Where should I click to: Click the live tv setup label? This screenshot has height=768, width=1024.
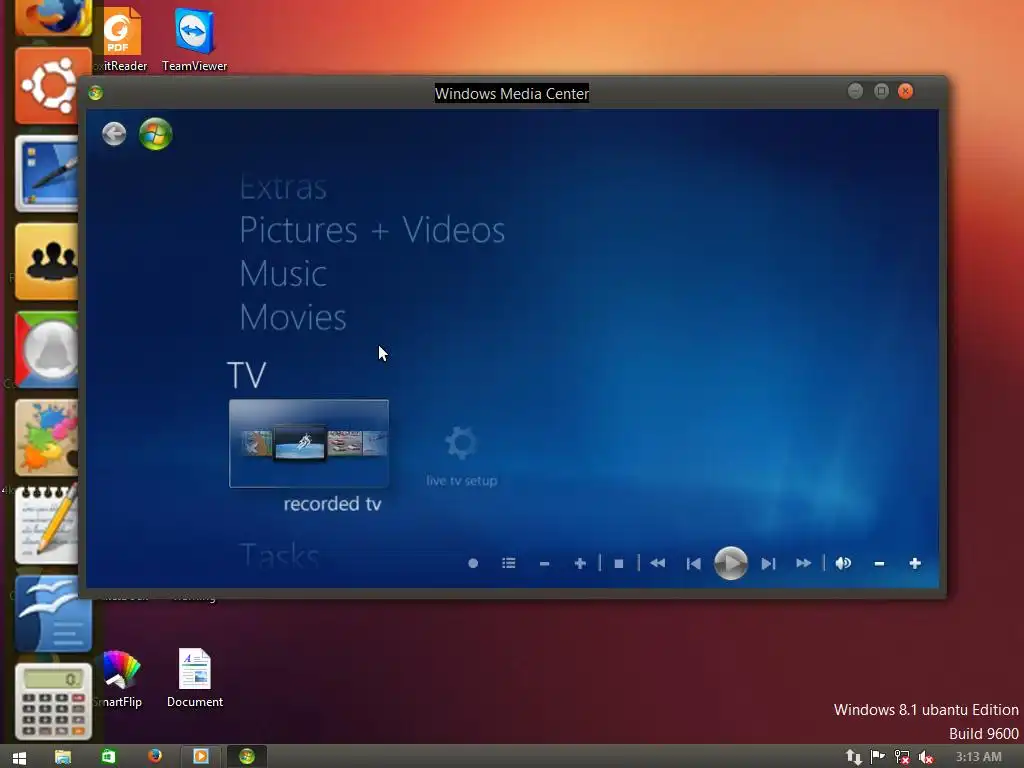click(462, 481)
